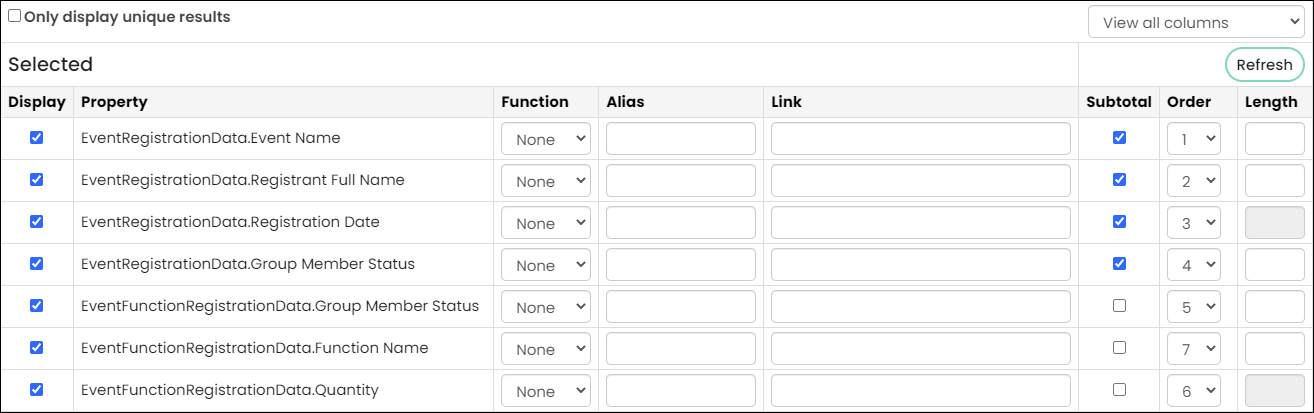This screenshot has height=413, width=1314.
Task: Open the View all columns dropdown
Action: [1196, 22]
